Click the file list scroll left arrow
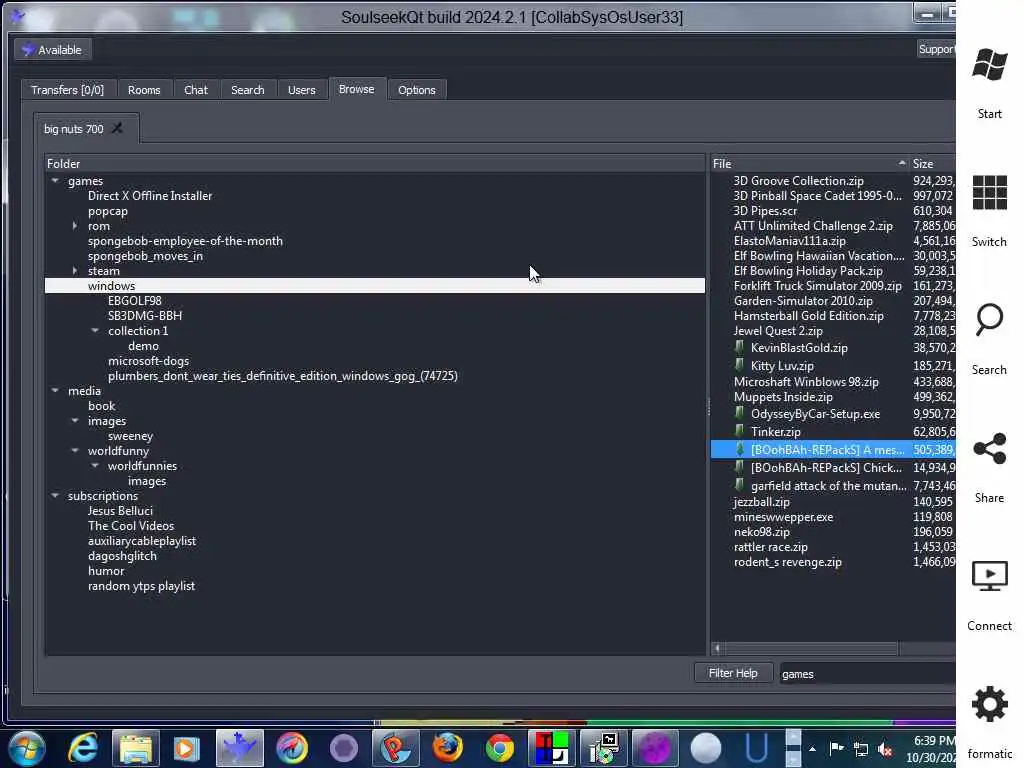Screen dimensions: 1024x768 pos(718,648)
